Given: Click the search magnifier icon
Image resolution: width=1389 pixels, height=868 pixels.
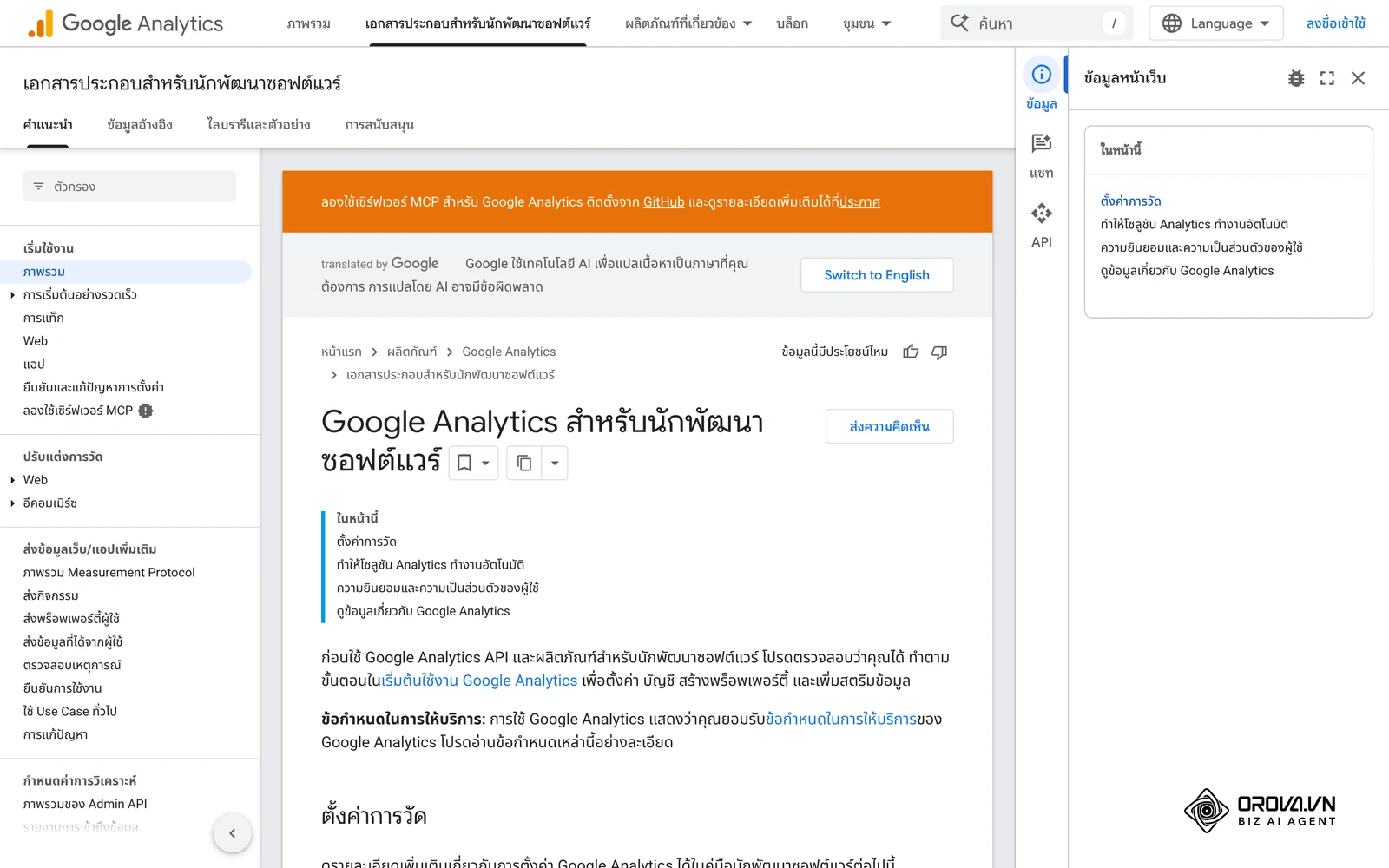Looking at the screenshot, I should (959, 23).
